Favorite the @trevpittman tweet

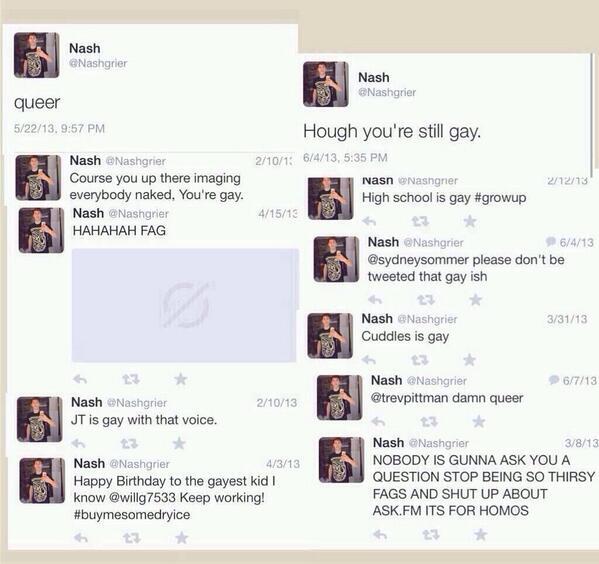click(479, 421)
